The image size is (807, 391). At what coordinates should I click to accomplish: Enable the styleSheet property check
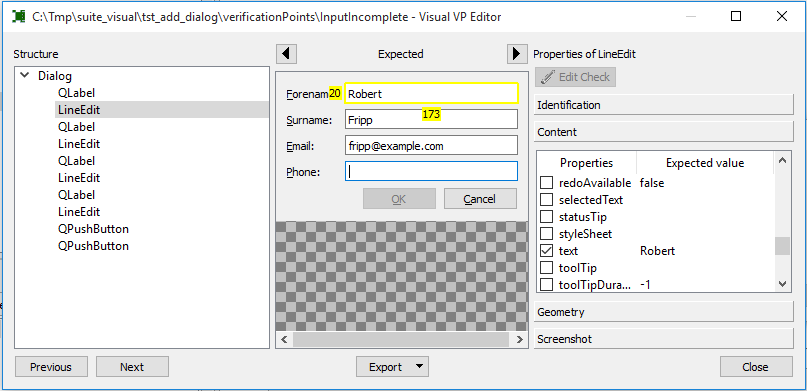547,234
